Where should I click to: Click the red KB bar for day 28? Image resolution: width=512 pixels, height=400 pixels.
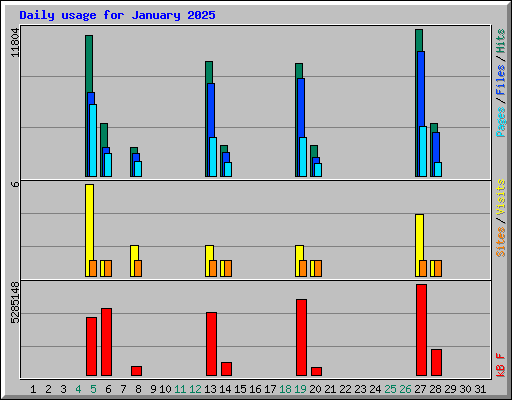point(436,362)
